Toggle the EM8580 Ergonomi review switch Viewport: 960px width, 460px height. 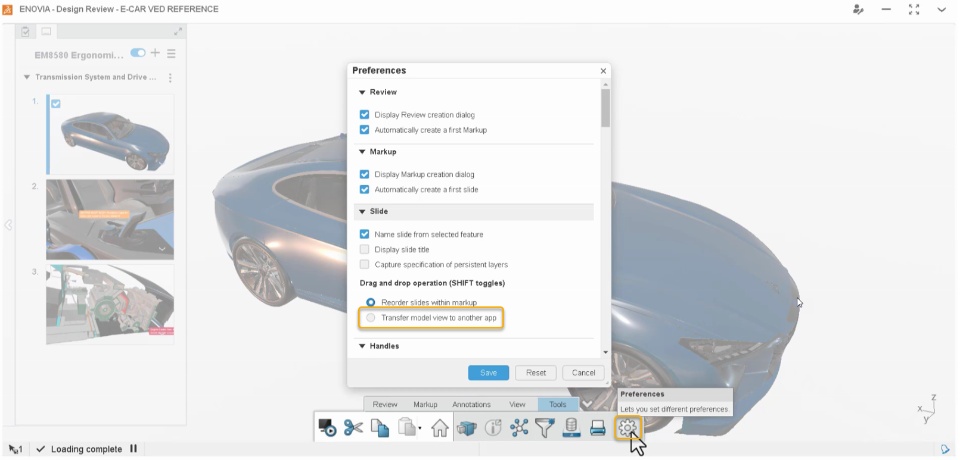coord(138,53)
